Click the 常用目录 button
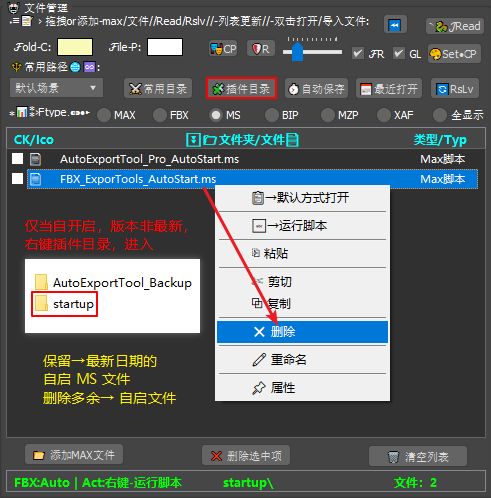Image resolution: width=491 pixels, height=498 pixels. (x=158, y=89)
